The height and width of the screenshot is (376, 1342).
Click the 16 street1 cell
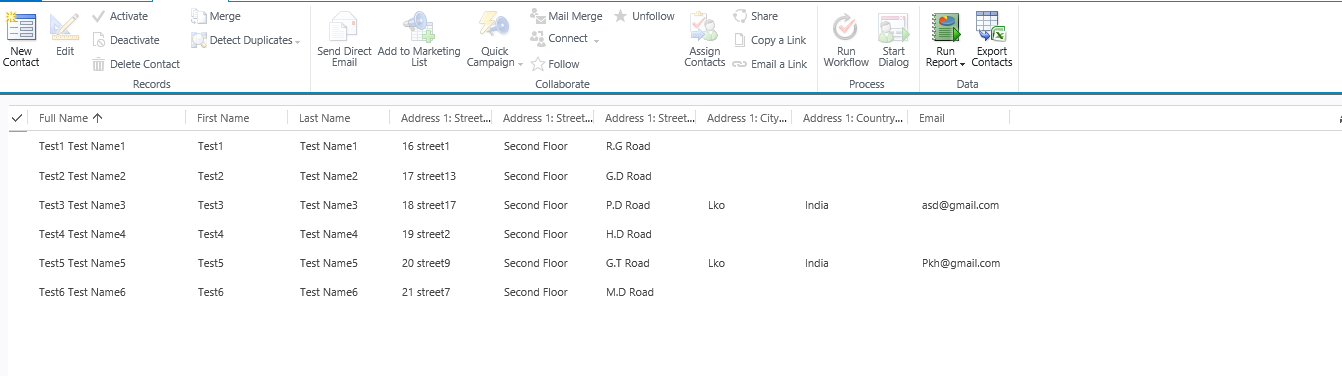(426, 146)
